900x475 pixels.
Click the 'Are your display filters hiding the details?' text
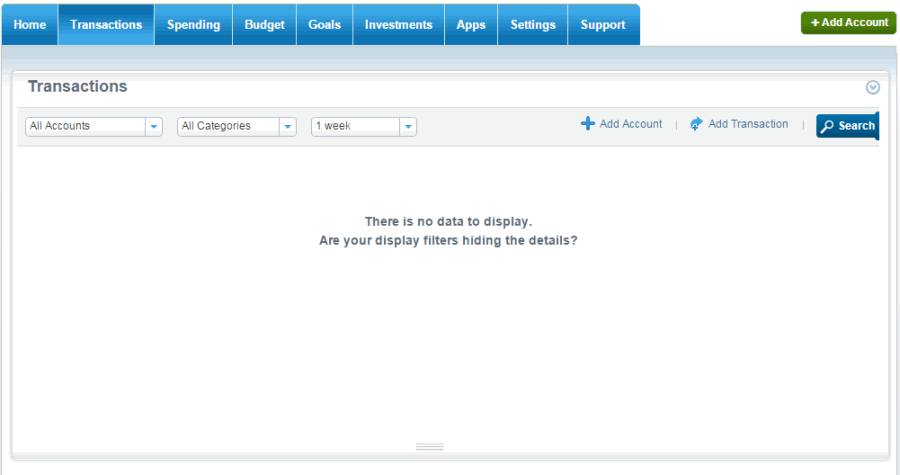click(448, 240)
